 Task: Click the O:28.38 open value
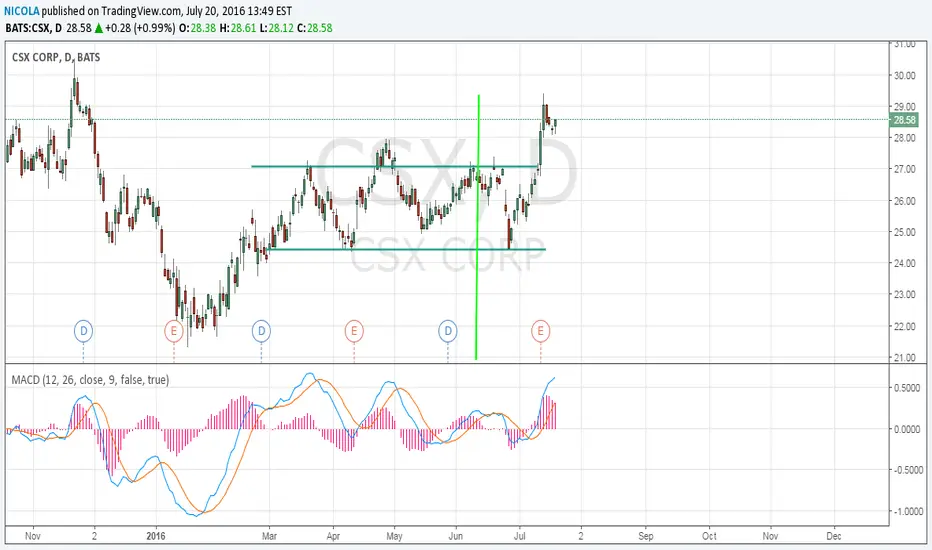[x=197, y=28]
